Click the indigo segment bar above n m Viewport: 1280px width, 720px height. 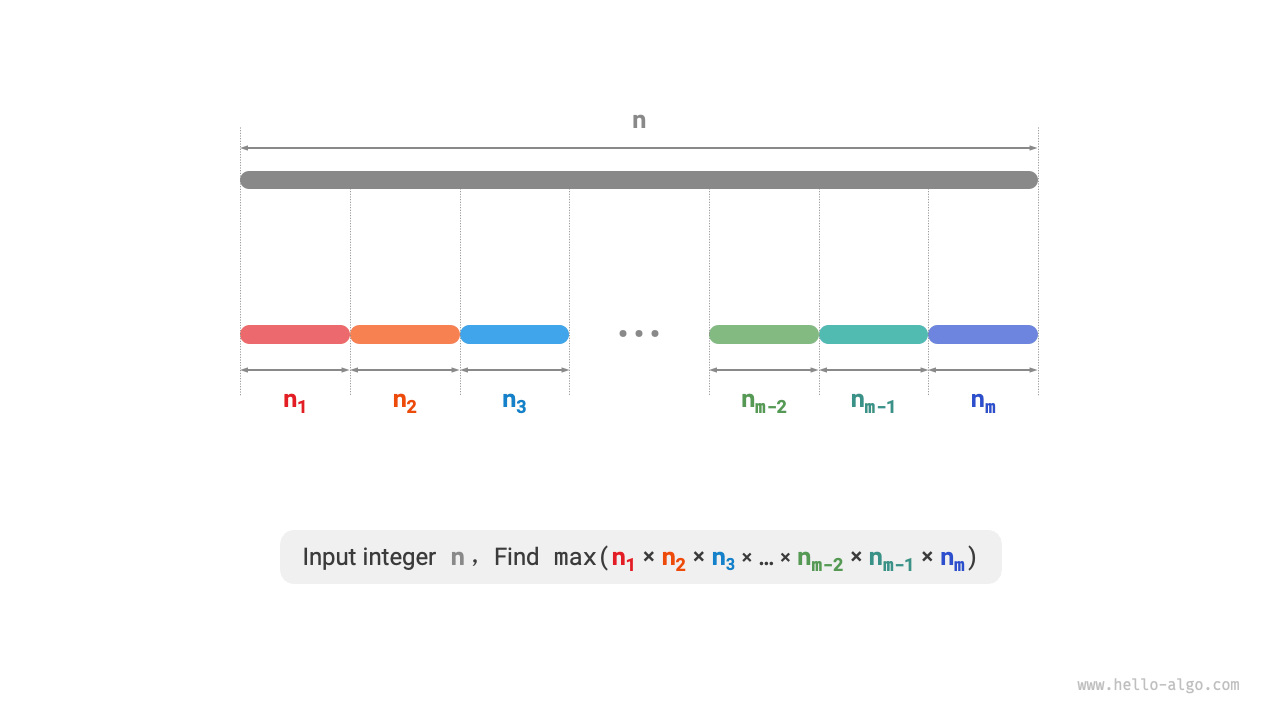983,334
